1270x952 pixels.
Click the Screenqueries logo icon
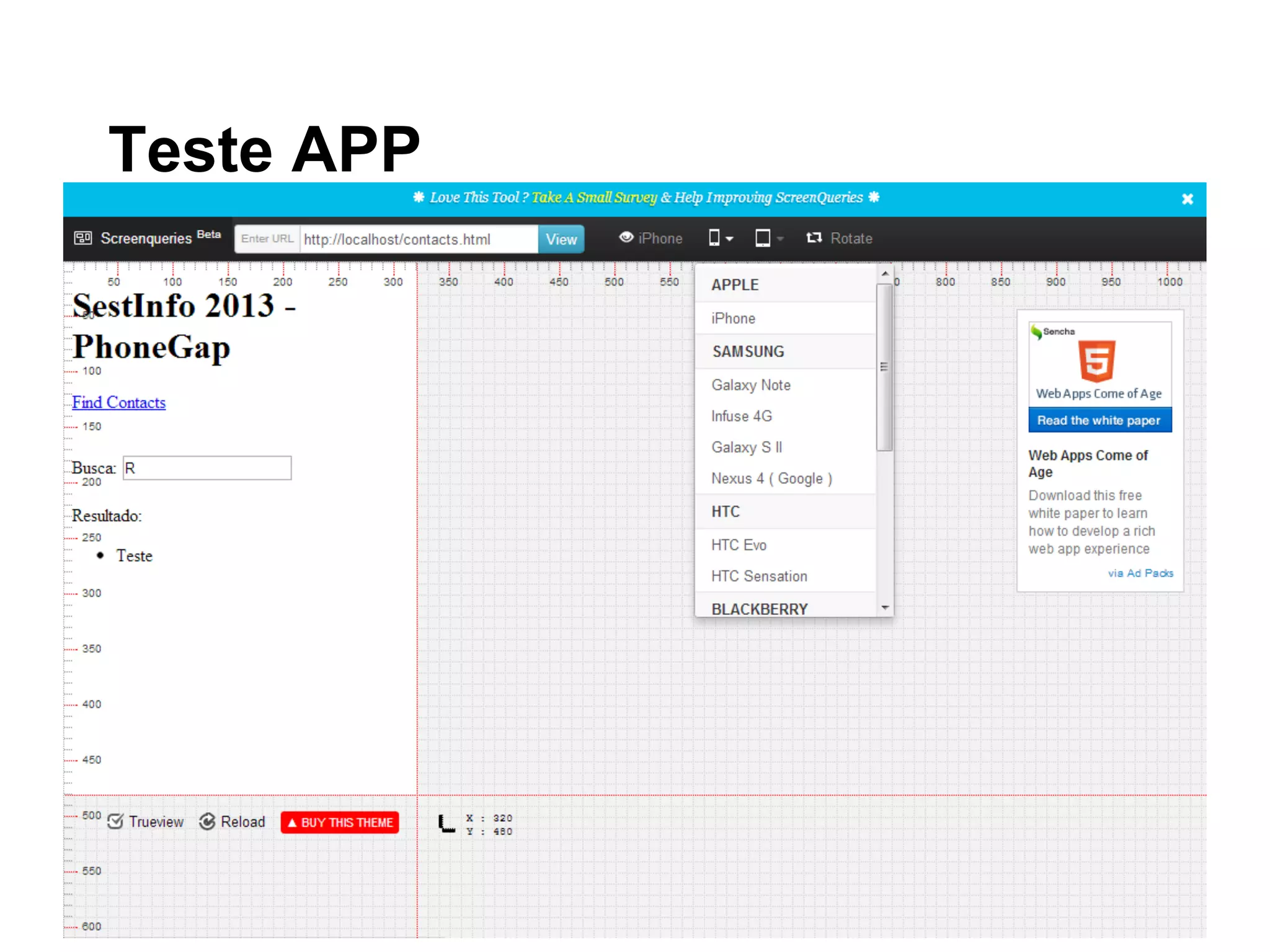pyautogui.click(x=83, y=238)
